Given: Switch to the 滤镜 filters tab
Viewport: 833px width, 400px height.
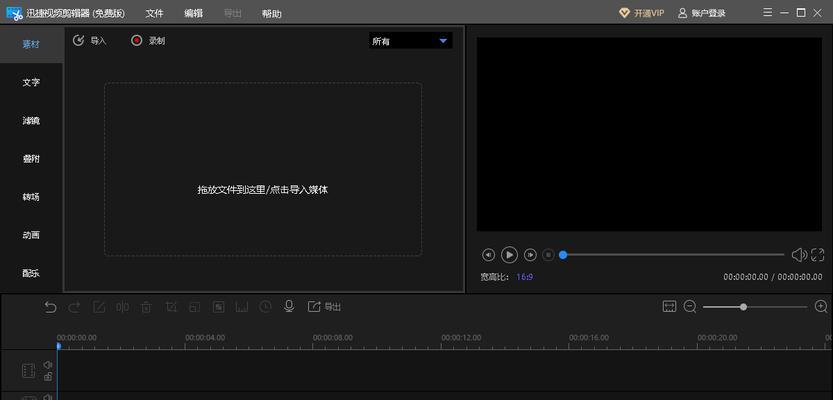Looking at the screenshot, I should pos(31,121).
